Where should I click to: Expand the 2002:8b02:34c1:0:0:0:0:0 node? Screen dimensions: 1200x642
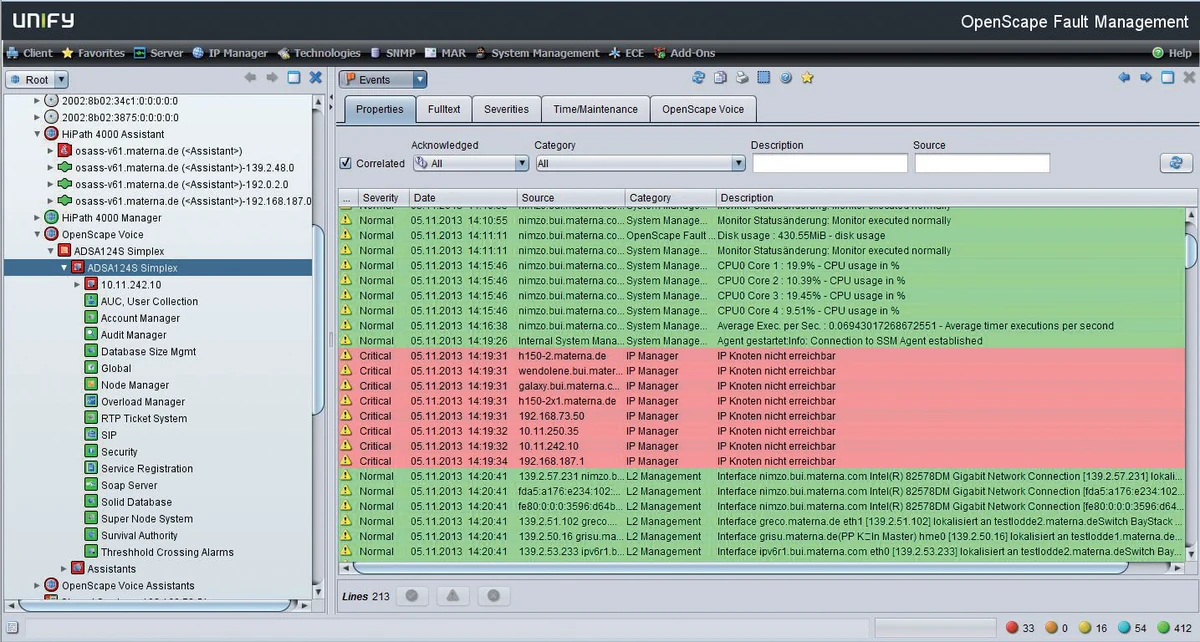coord(38,101)
